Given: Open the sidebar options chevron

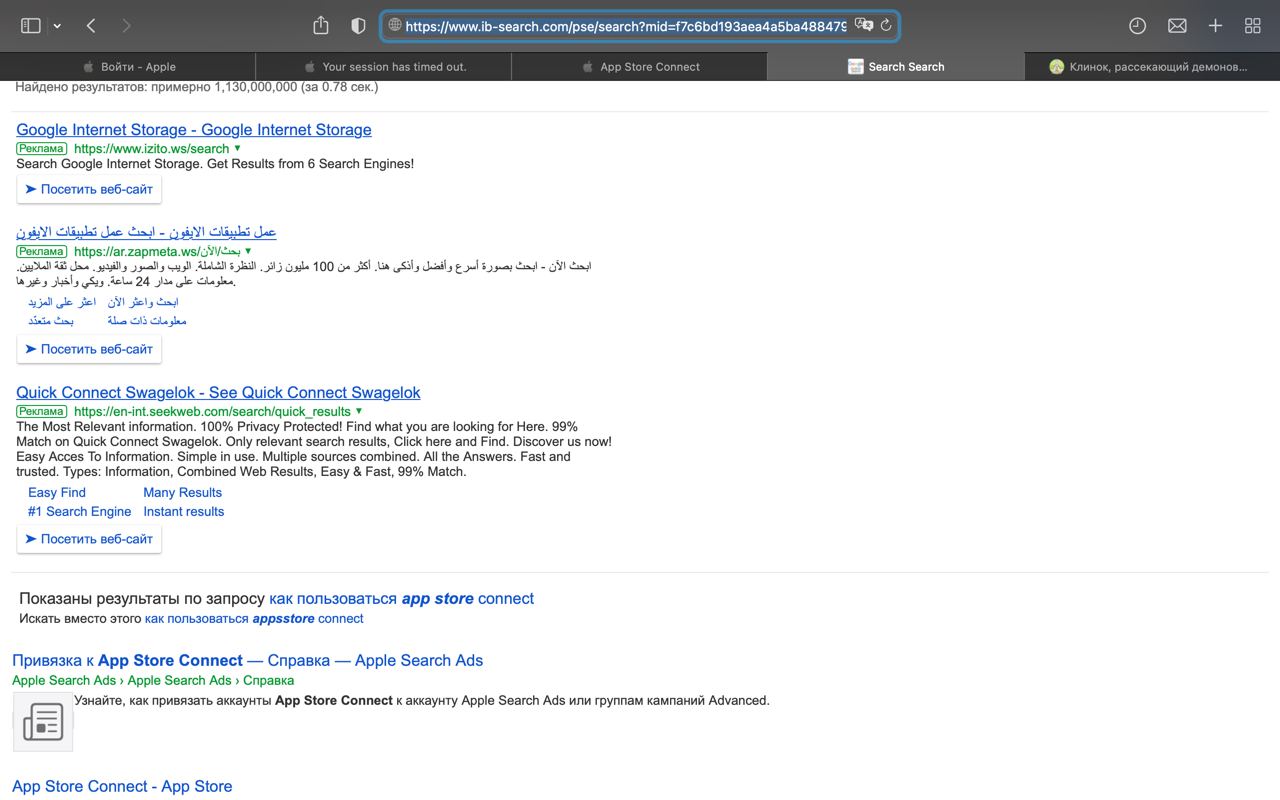Looking at the screenshot, I should [57, 26].
